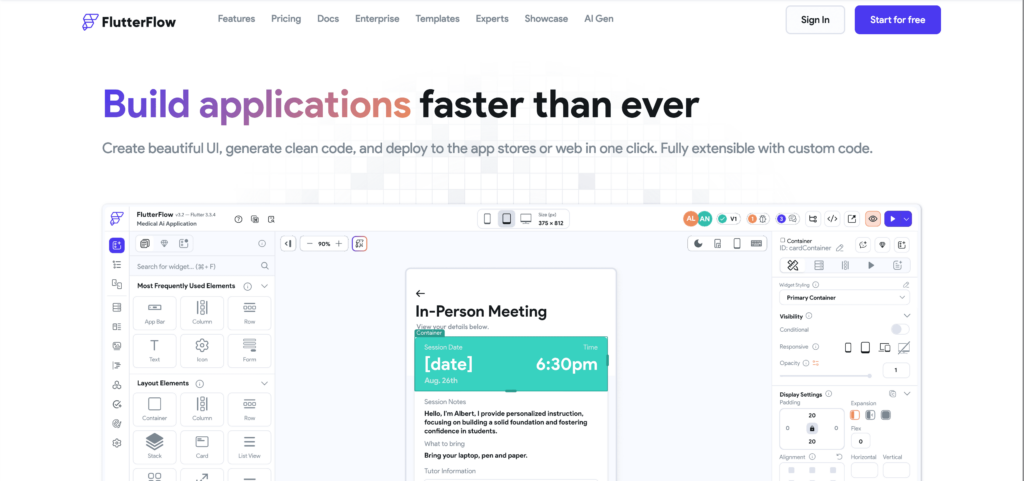Open the Settings gear sidebar icon

tap(117, 442)
